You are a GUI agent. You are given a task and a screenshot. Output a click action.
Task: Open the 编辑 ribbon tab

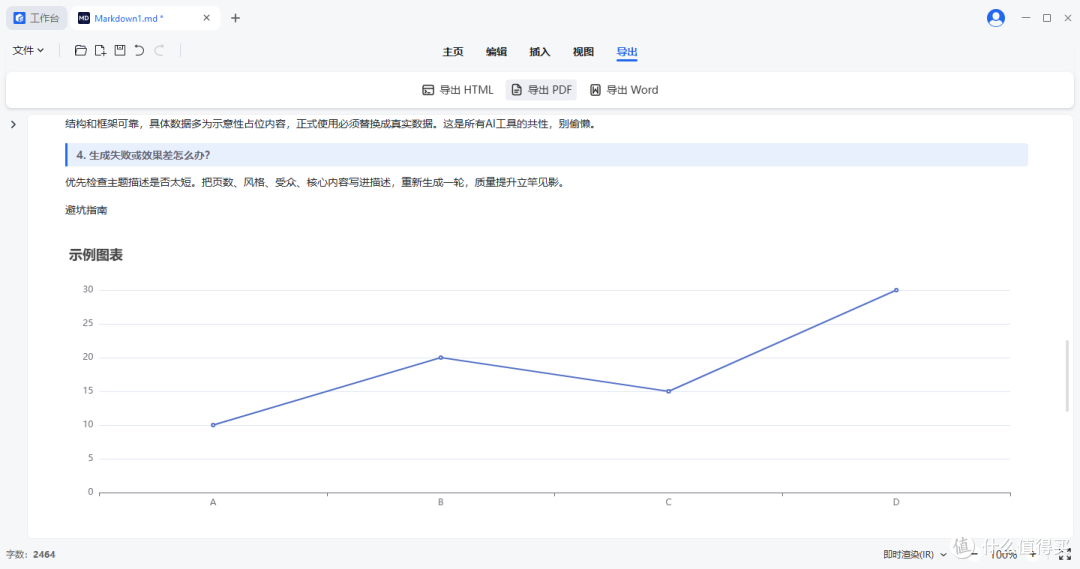point(496,52)
